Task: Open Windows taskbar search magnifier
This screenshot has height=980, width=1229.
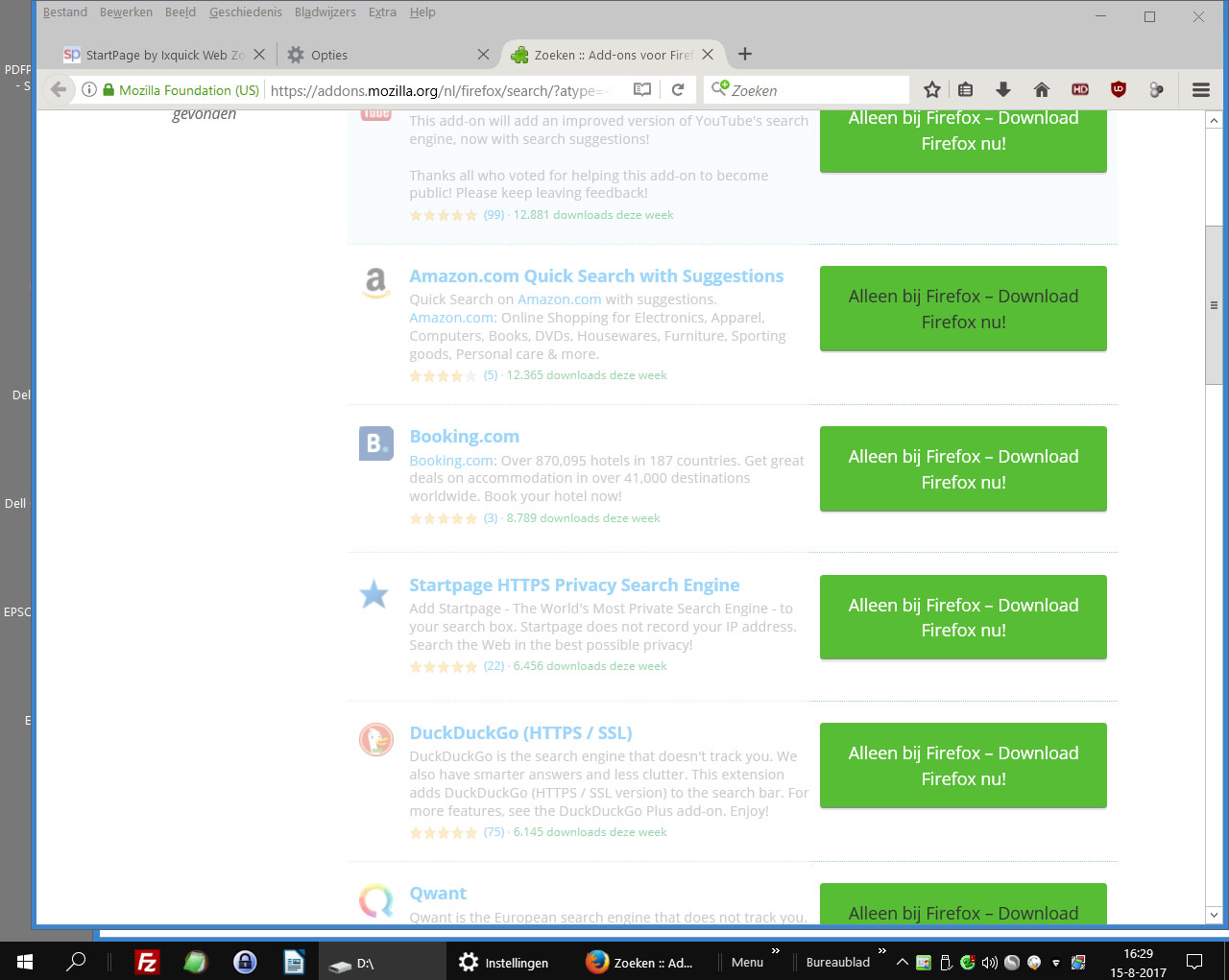Action: (x=76, y=961)
